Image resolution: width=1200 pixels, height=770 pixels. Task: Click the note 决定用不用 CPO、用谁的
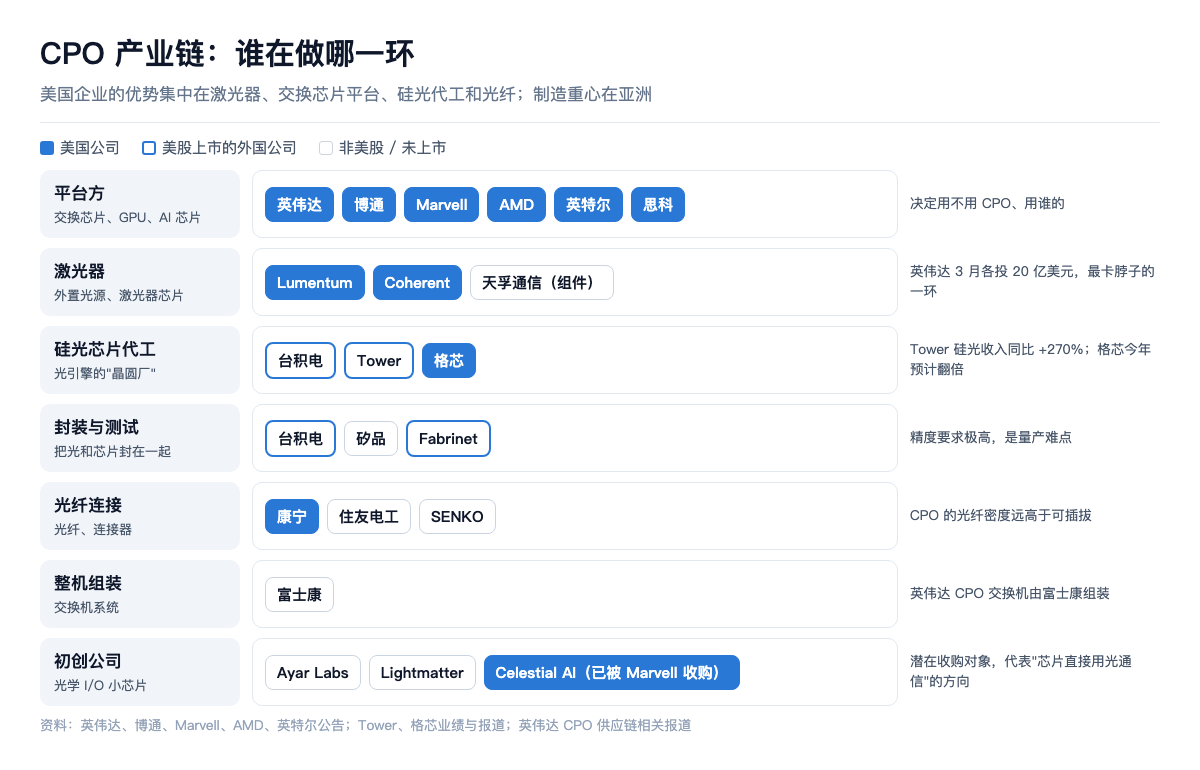tap(987, 204)
